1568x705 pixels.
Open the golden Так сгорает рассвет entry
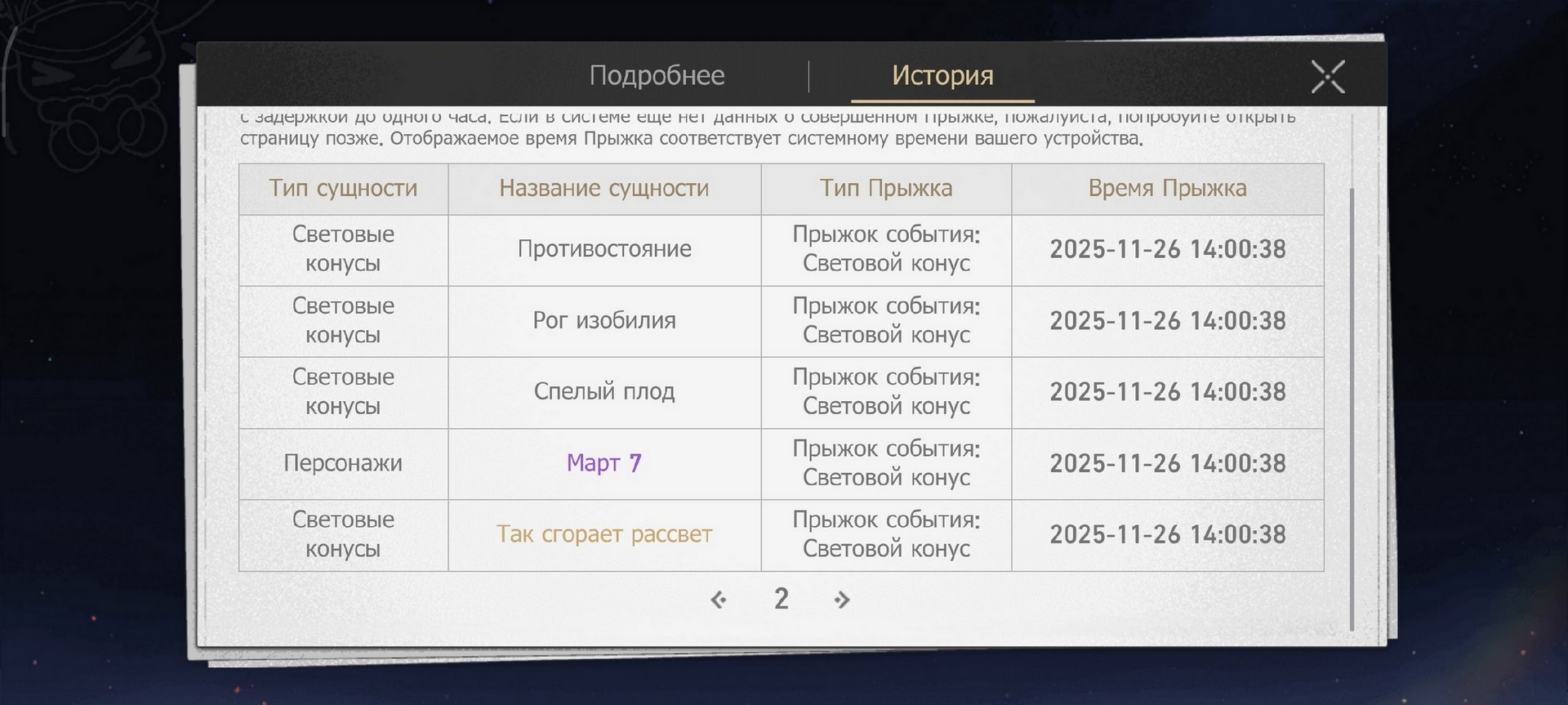(604, 534)
